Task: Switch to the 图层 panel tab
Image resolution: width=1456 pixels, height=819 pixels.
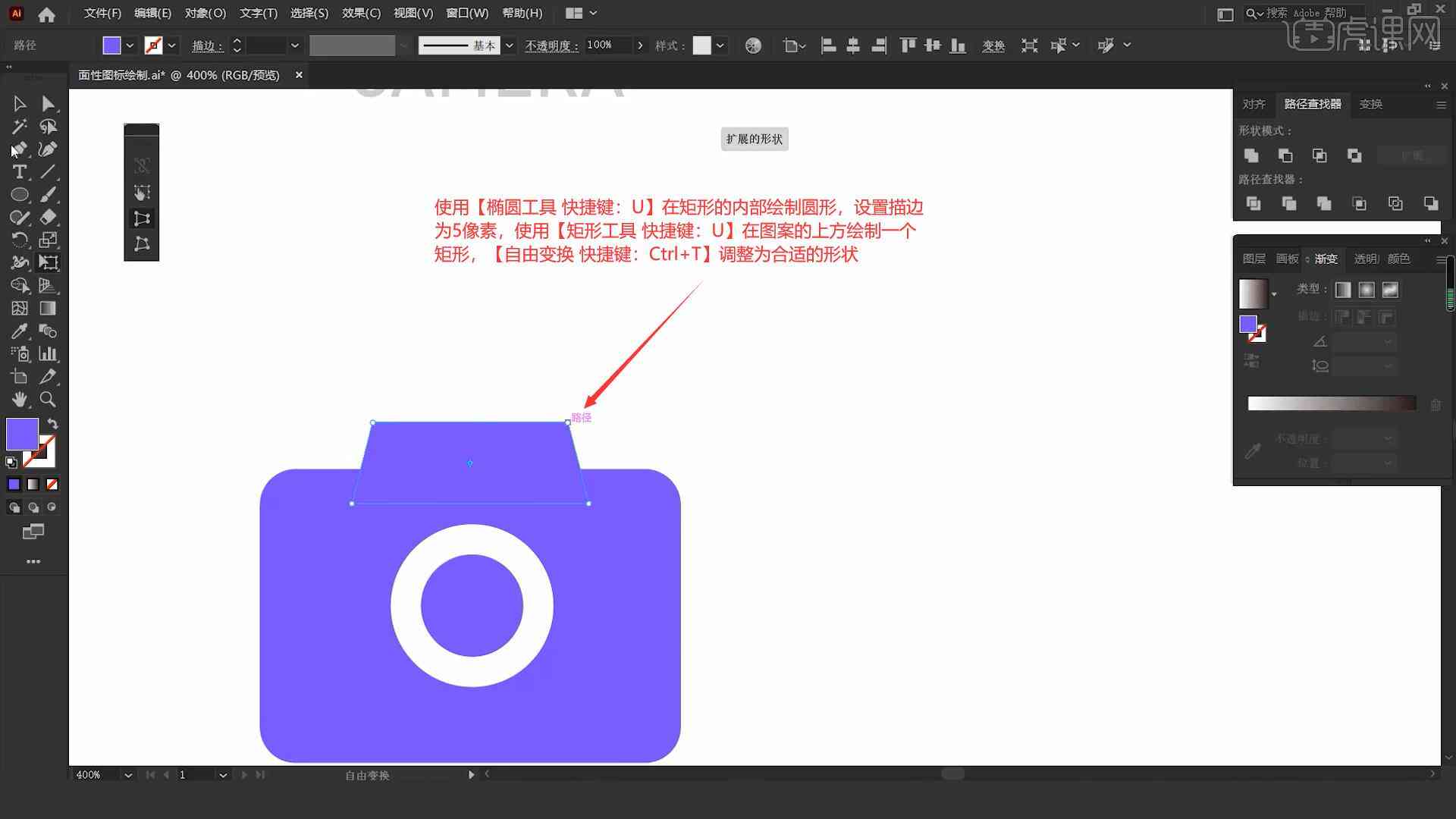Action: pos(1254,259)
